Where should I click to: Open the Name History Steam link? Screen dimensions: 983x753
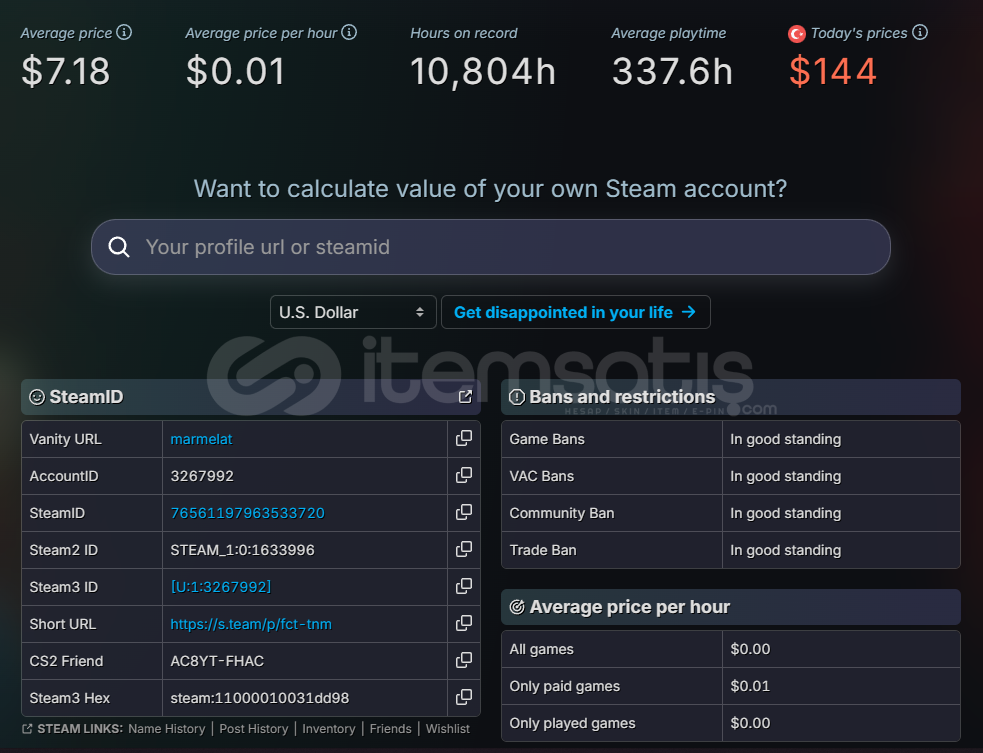tap(167, 729)
